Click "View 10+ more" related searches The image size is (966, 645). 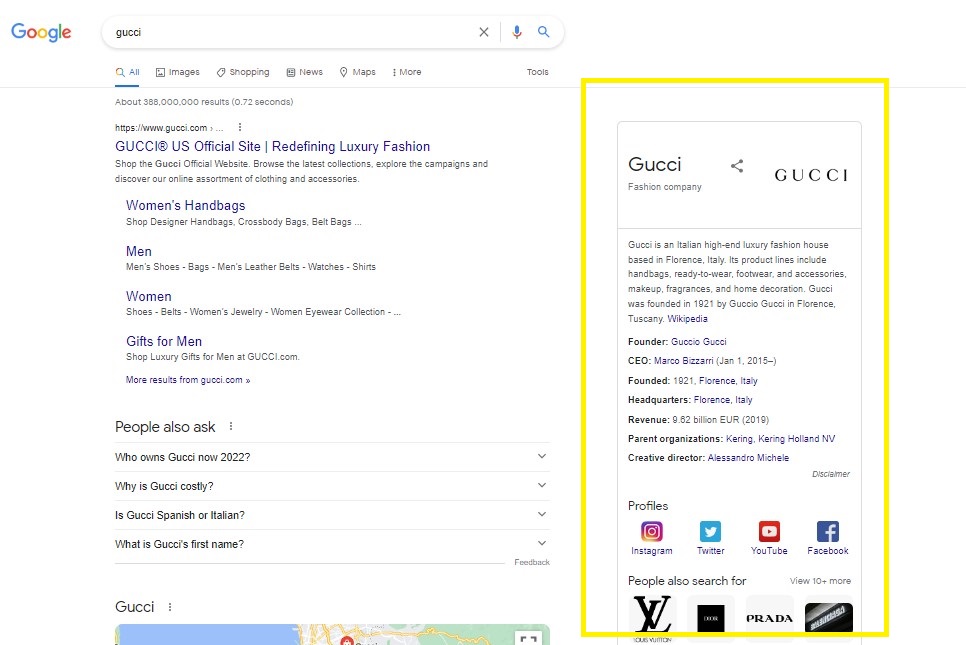tap(820, 580)
